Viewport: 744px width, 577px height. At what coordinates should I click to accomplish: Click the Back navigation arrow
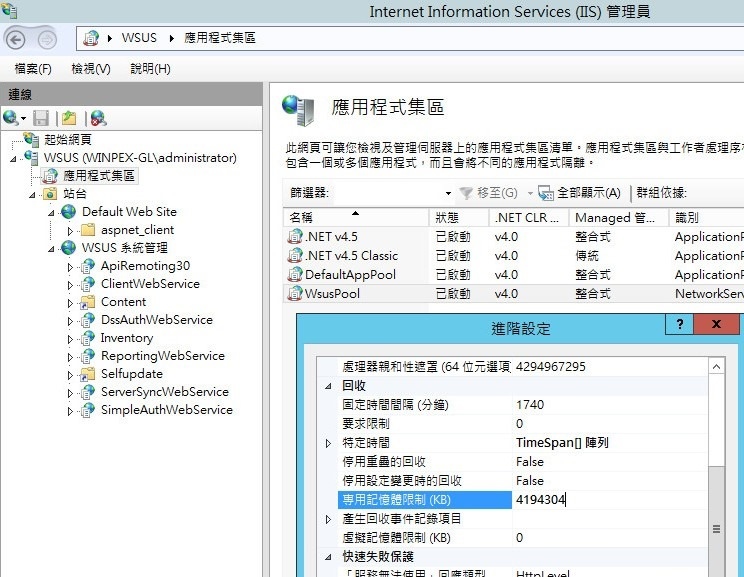pos(15,39)
